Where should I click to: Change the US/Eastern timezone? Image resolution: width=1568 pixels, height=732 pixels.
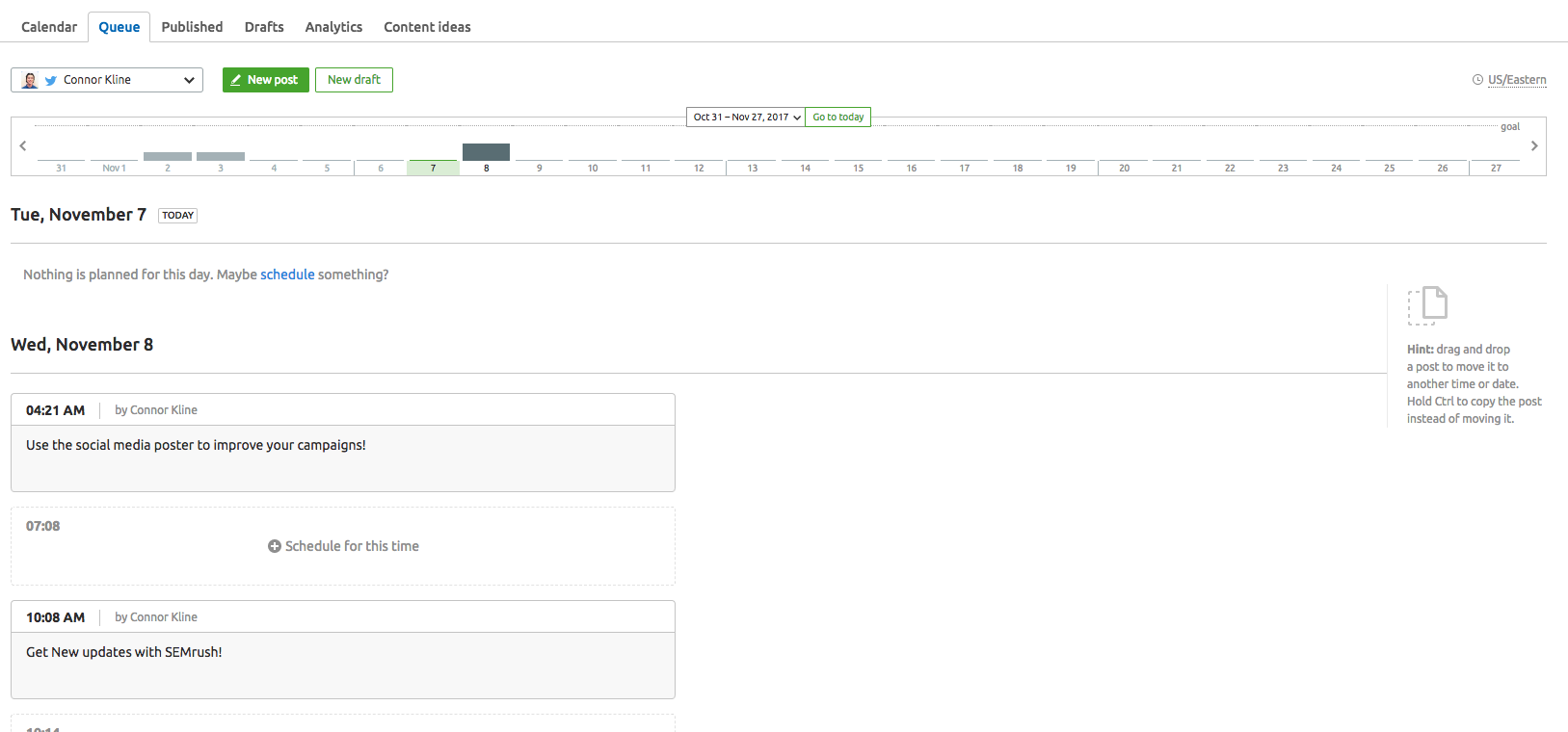tap(1517, 80)
